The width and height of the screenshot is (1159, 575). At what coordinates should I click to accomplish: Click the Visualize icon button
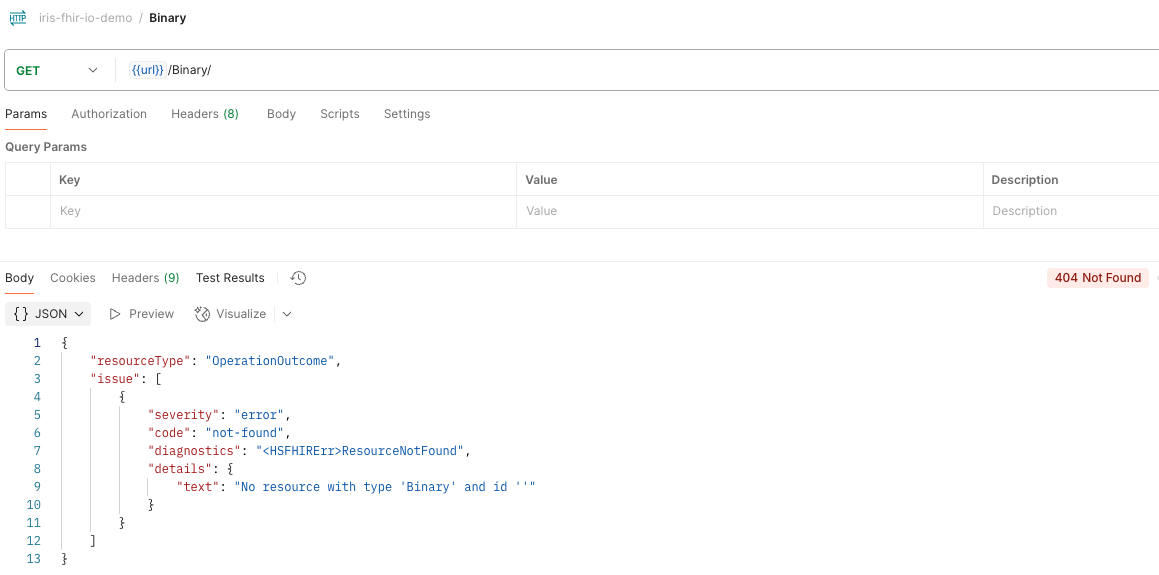coord(203,314)
